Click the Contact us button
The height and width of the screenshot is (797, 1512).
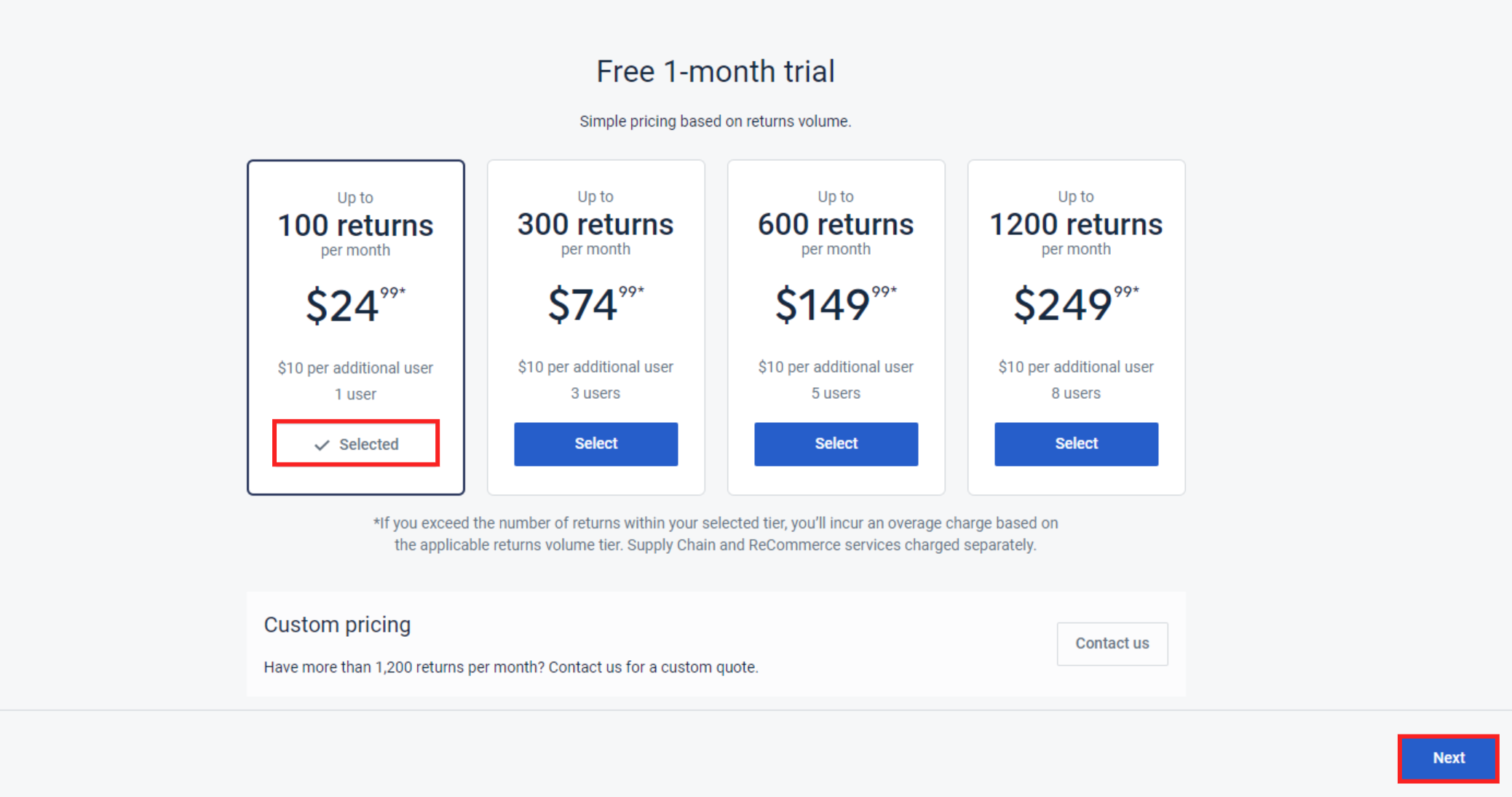(1112, 643)
